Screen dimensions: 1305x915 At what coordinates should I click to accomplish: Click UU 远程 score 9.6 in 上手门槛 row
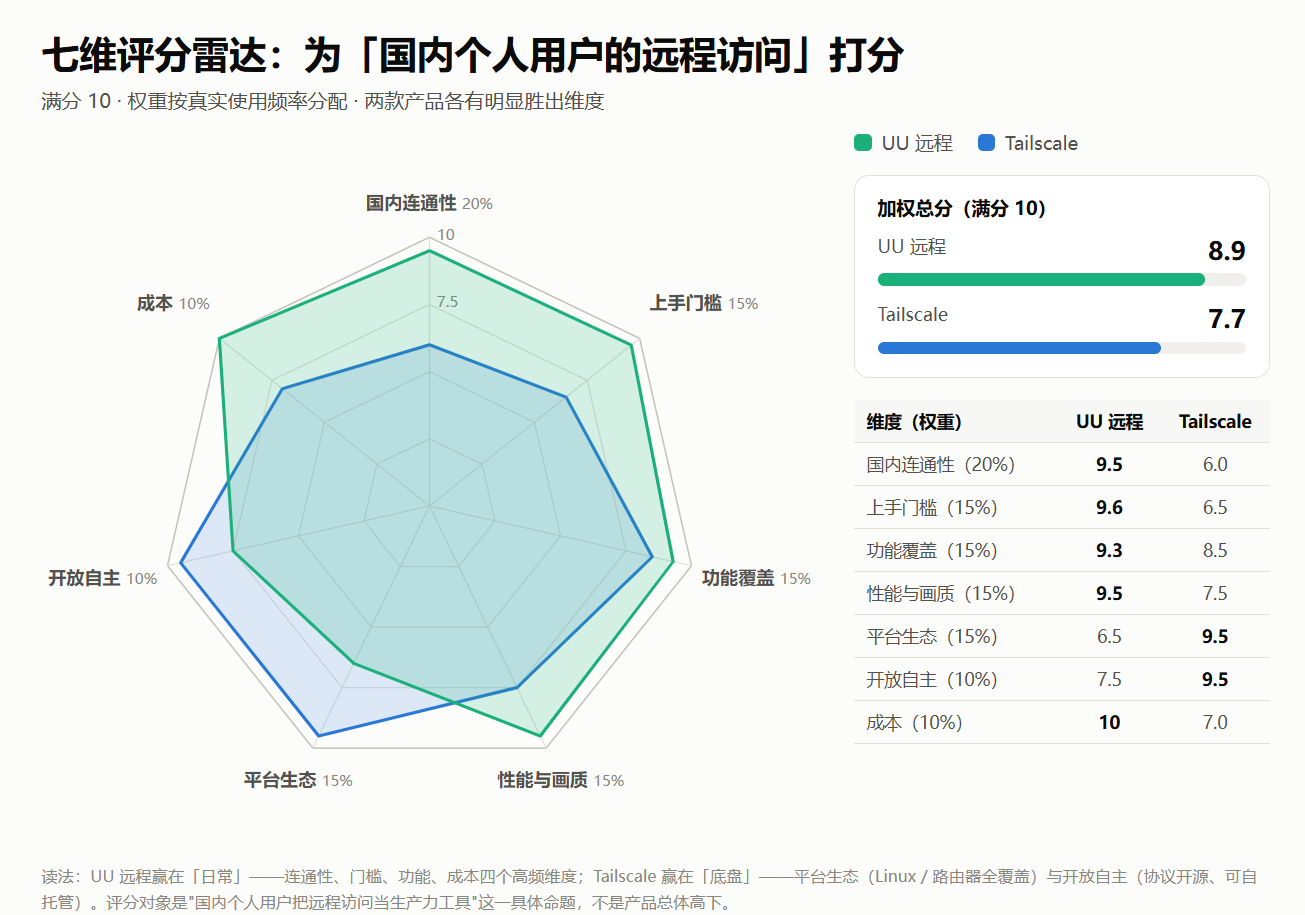tap(1109, 507)
